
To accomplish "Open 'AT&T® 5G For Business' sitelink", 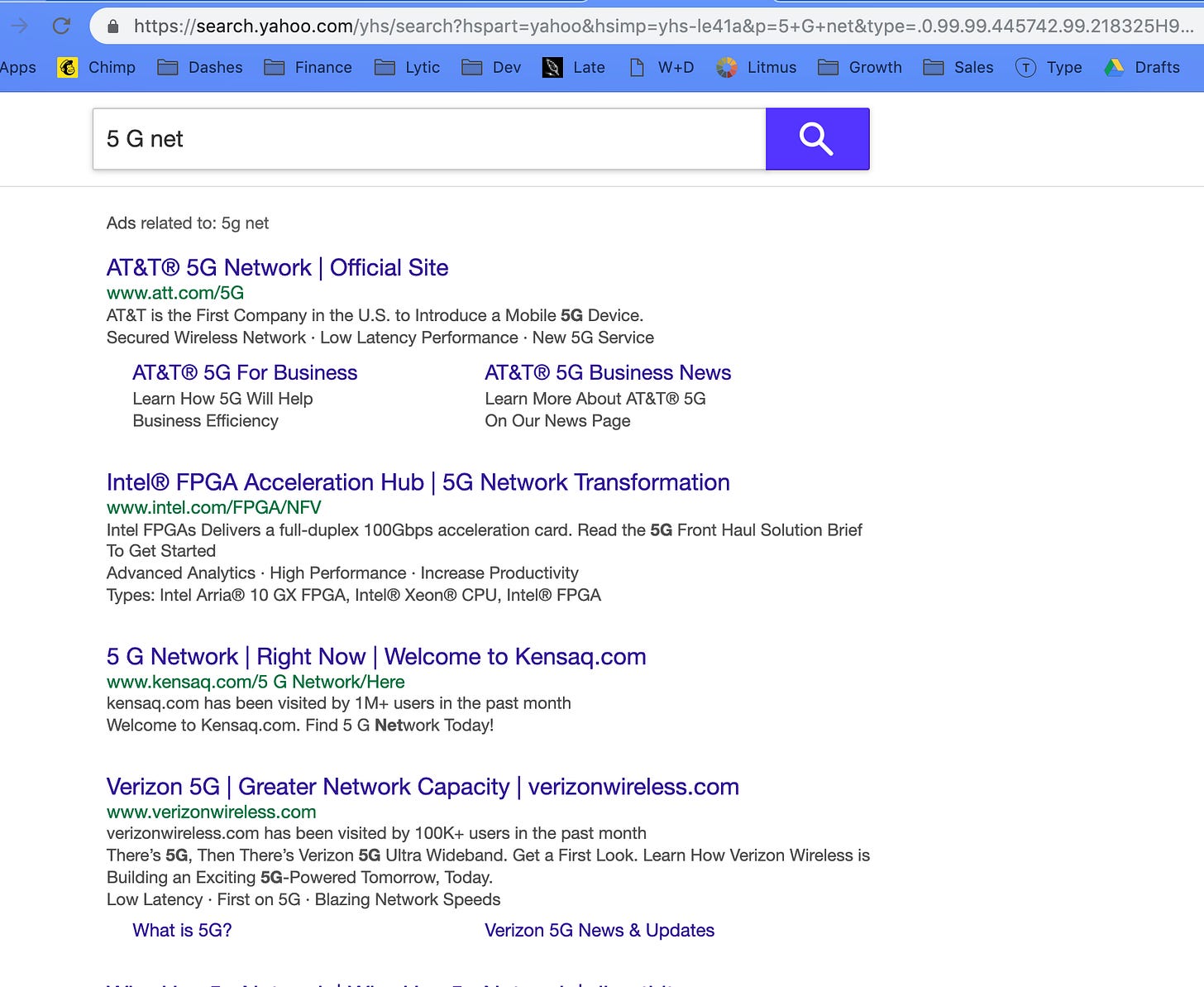I will [245, 372].
